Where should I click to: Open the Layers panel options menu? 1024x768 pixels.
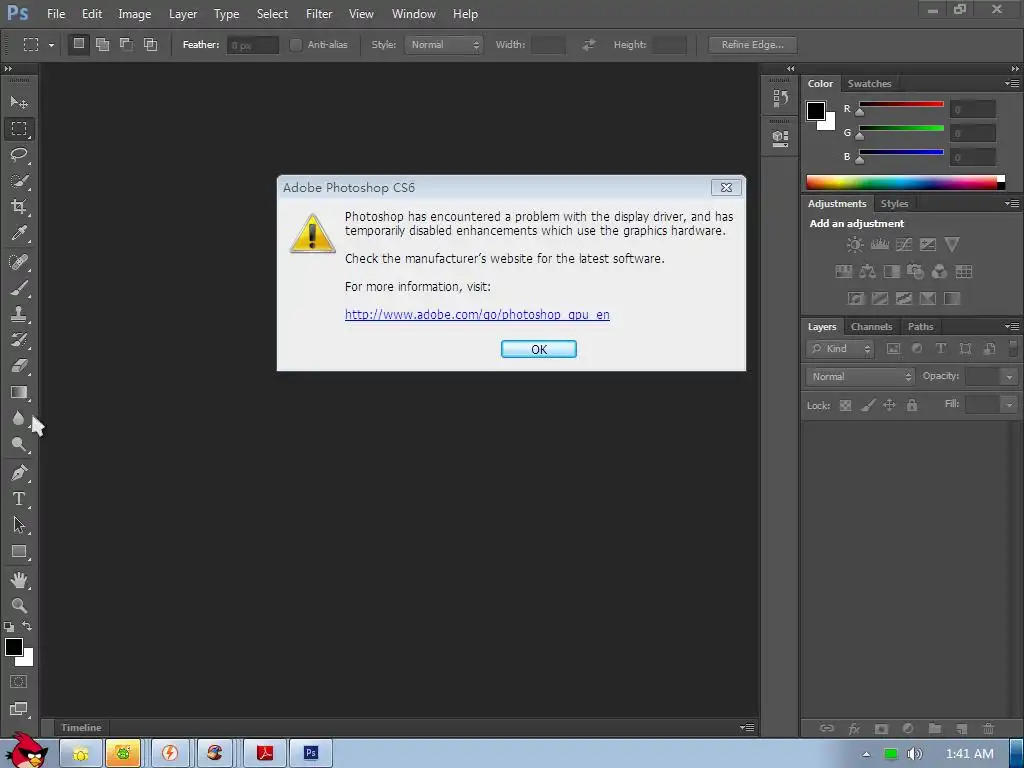pos(1012,327)
